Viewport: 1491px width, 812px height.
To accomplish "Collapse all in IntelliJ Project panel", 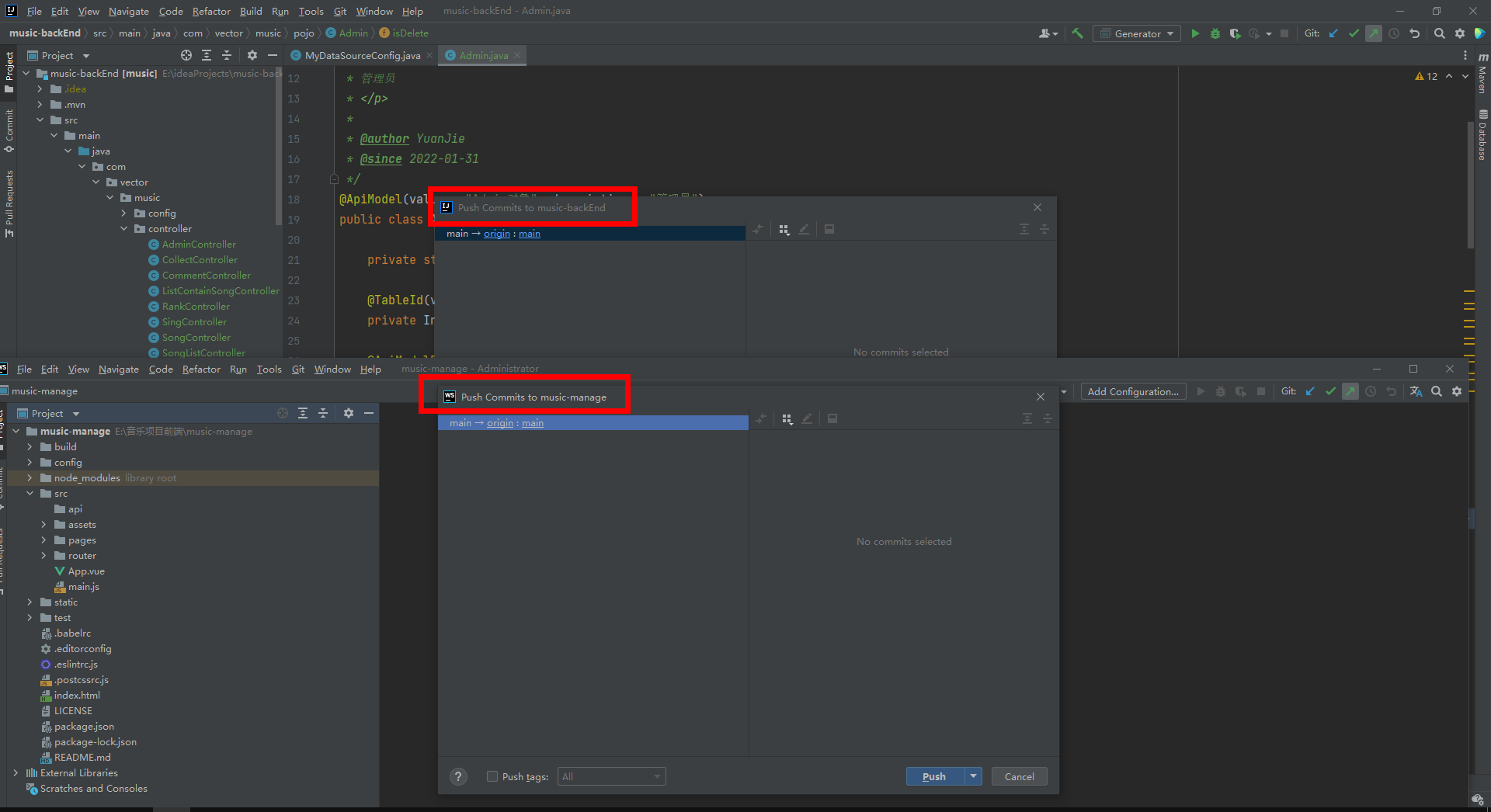I will click(227, 55).
